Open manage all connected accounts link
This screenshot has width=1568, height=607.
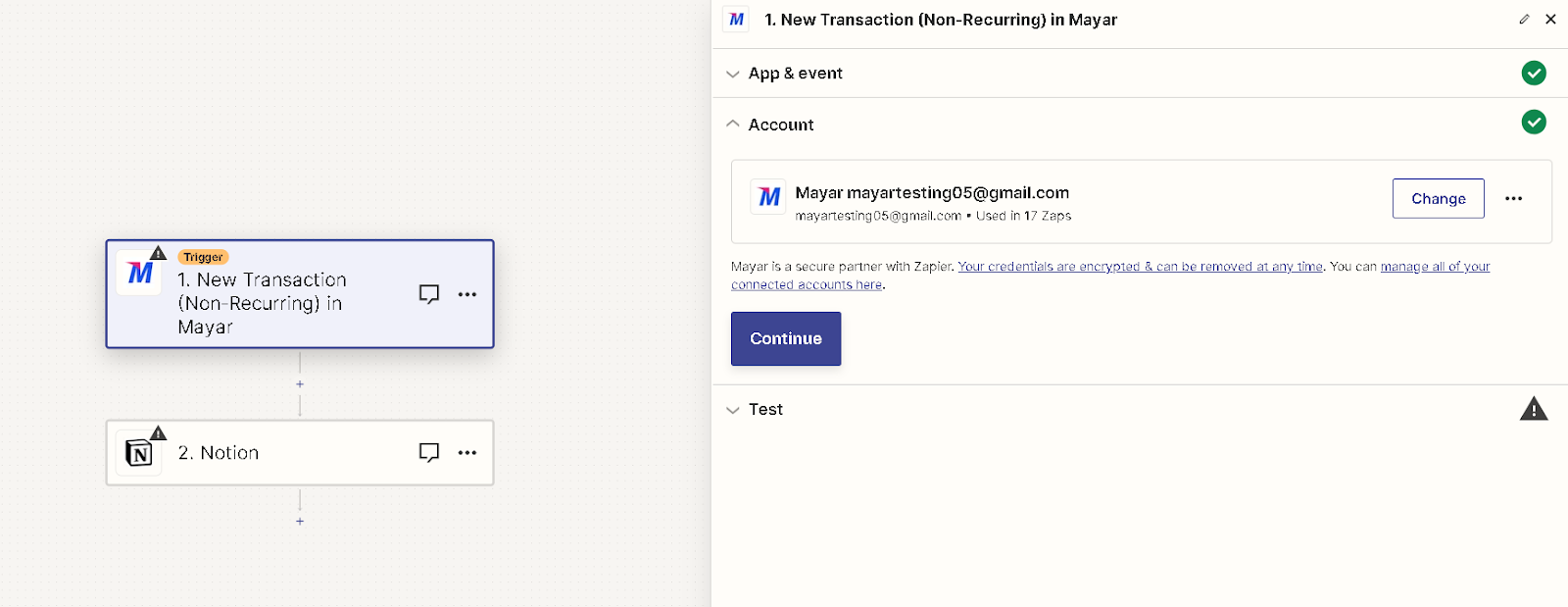pyautogui.click(x=1110, y=276)
